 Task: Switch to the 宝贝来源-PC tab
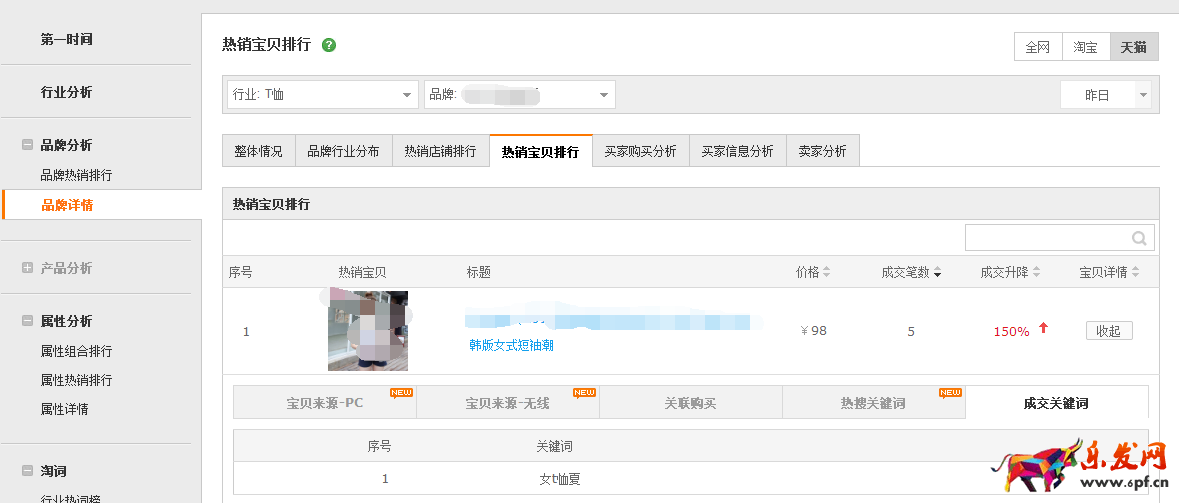click(x=324, y=403)
